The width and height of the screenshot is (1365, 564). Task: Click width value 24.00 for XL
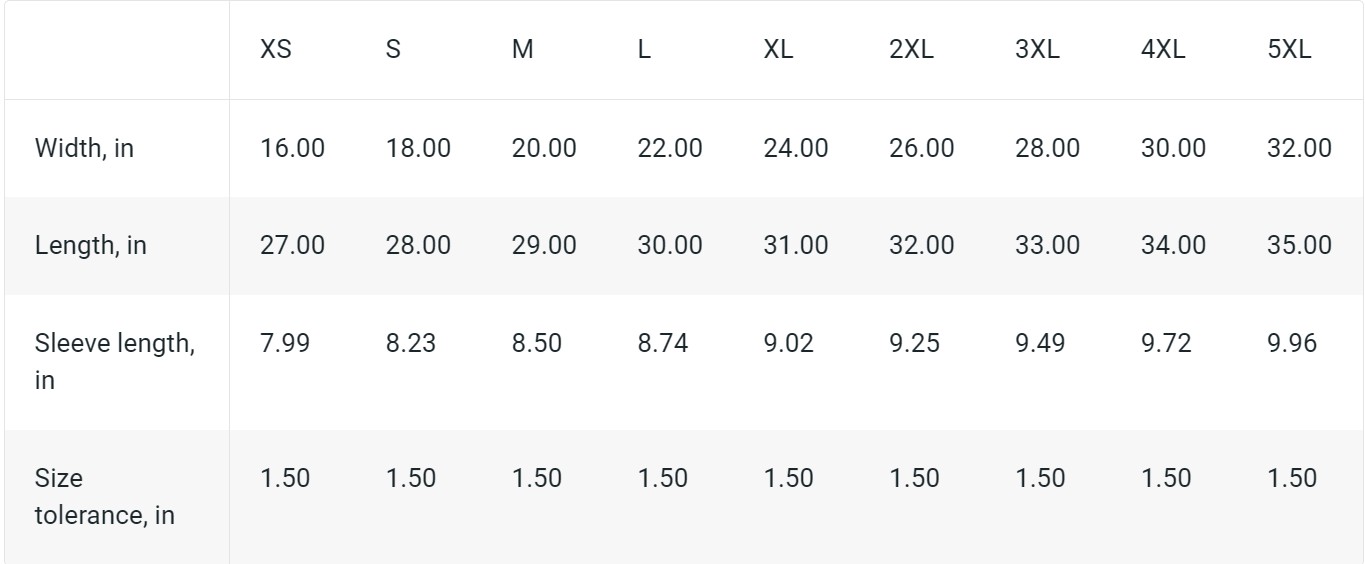pos(796,149)
